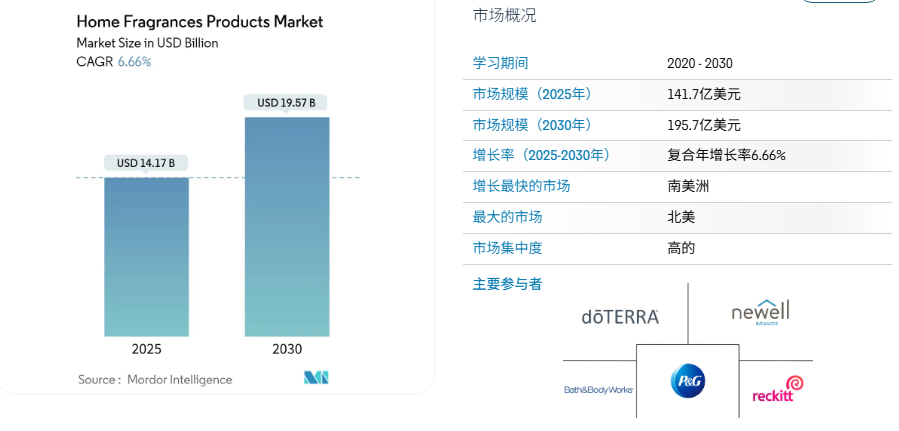Screen dimensions: 899x431
Task: Click the 市场集中度 row label
Action: 507,248
